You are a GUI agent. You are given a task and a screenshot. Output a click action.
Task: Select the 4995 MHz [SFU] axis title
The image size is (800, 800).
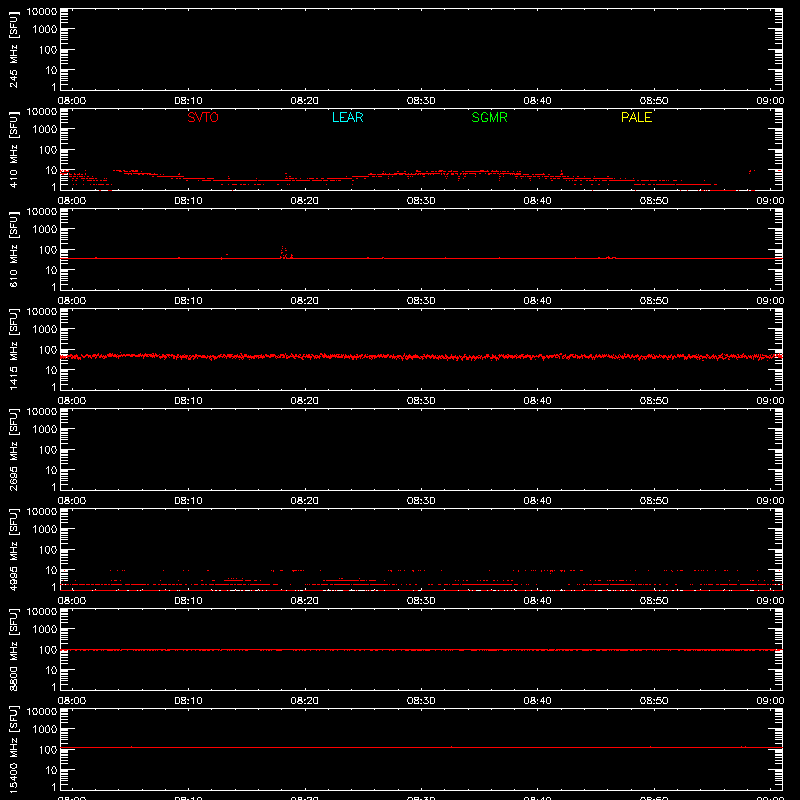pyautogui.click(x=13, y=549)
